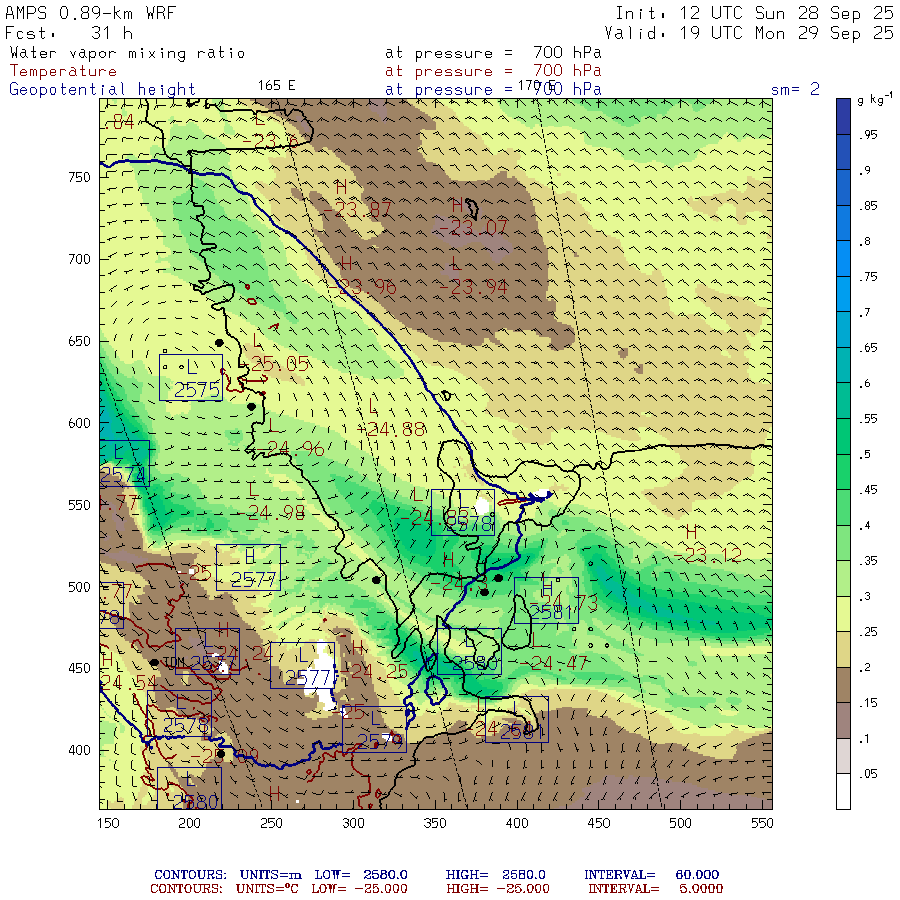Click the '150' x-axis tick label
This screenshot has width=900, height=900.
coord(108,823)
